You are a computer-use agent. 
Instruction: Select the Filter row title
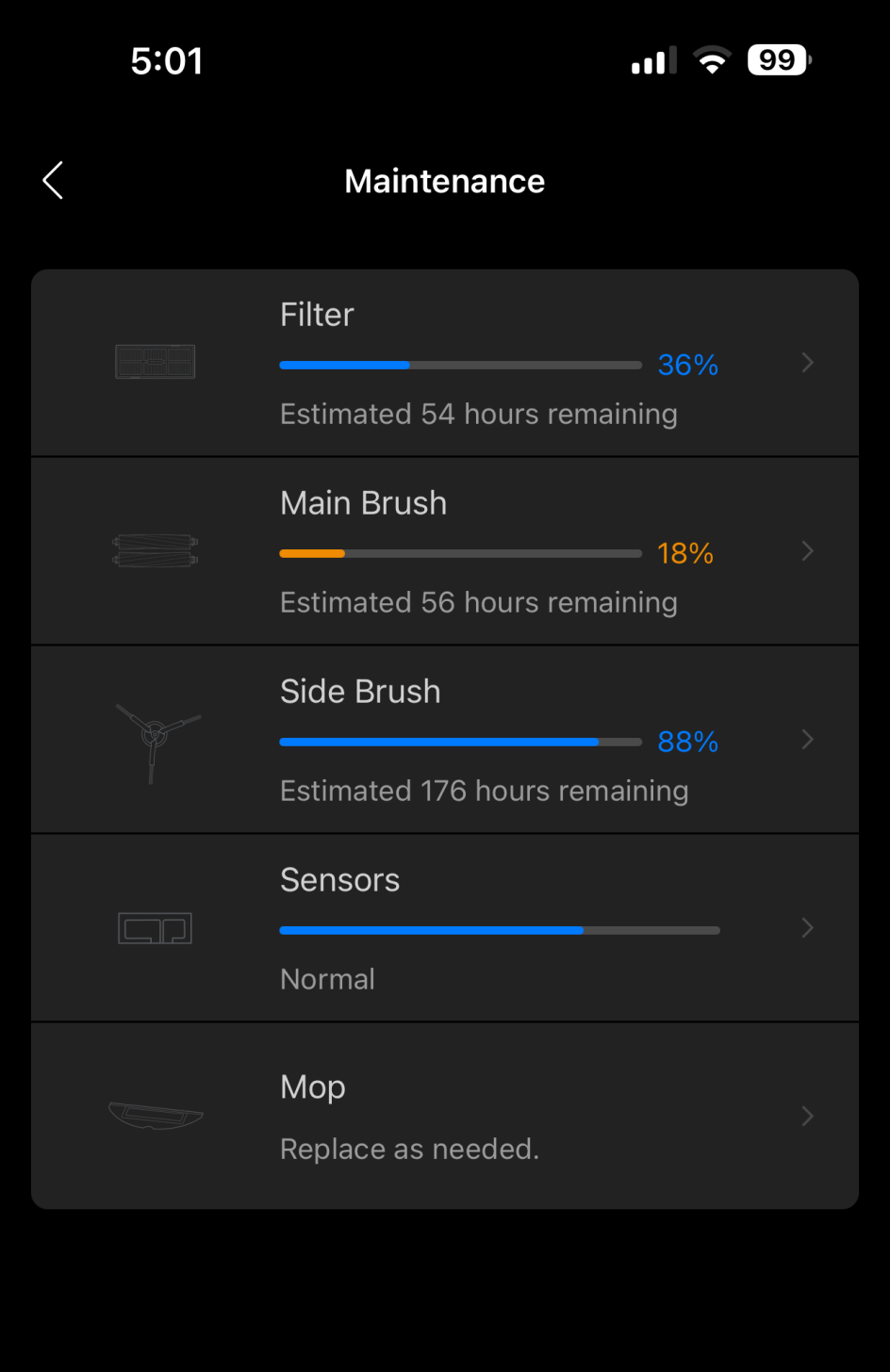(x=317, y=314)
